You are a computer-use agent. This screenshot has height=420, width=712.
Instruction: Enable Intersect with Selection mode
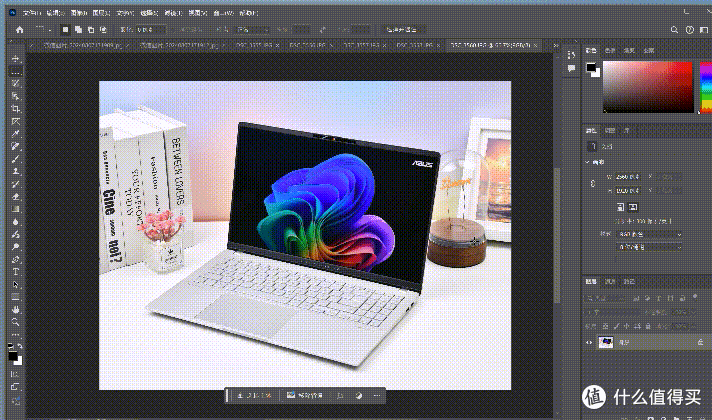point(103,30)
